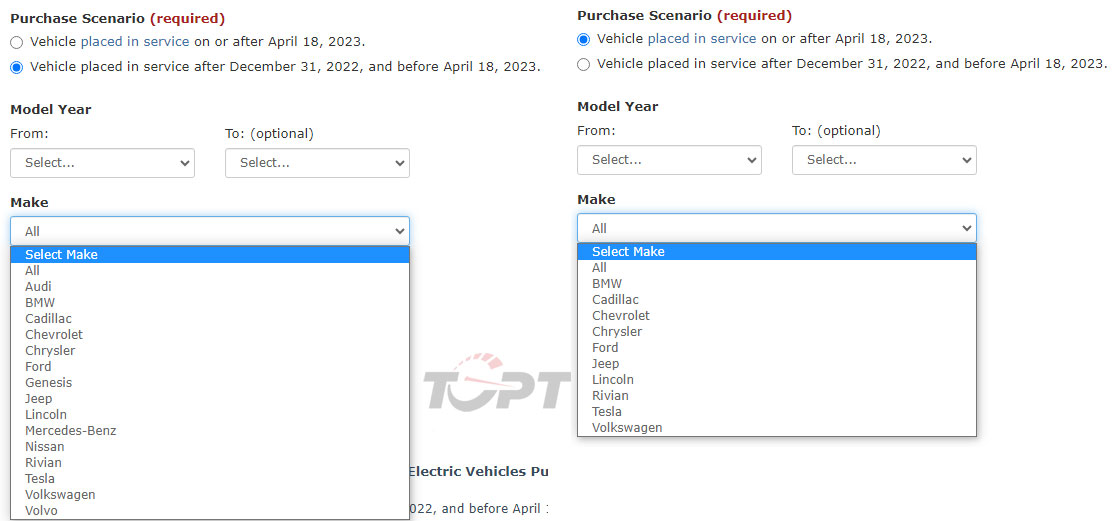Expand right Model Year To dropdown

[x=884, y=160]
